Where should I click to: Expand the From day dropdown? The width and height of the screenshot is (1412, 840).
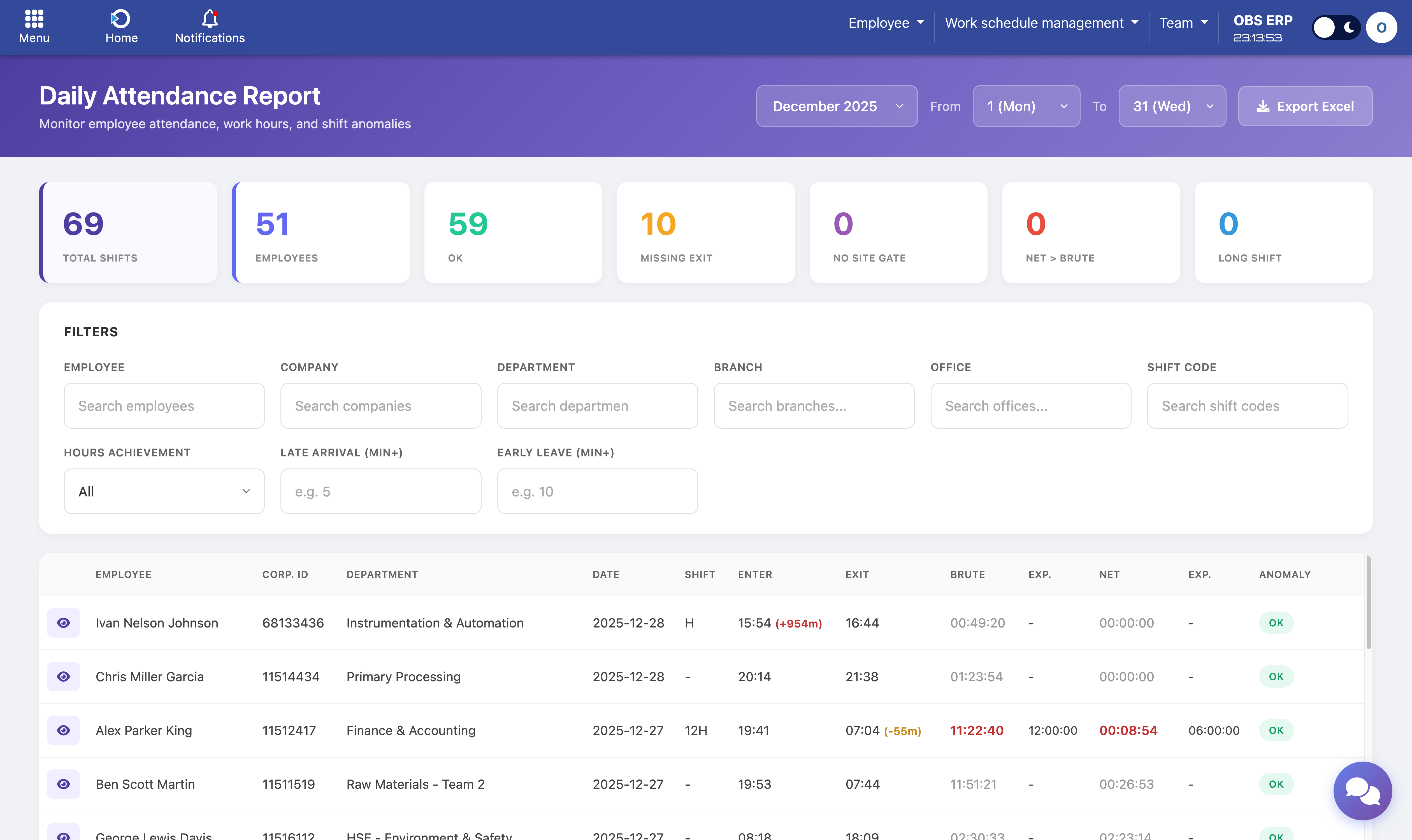[x=1026, y=106]
